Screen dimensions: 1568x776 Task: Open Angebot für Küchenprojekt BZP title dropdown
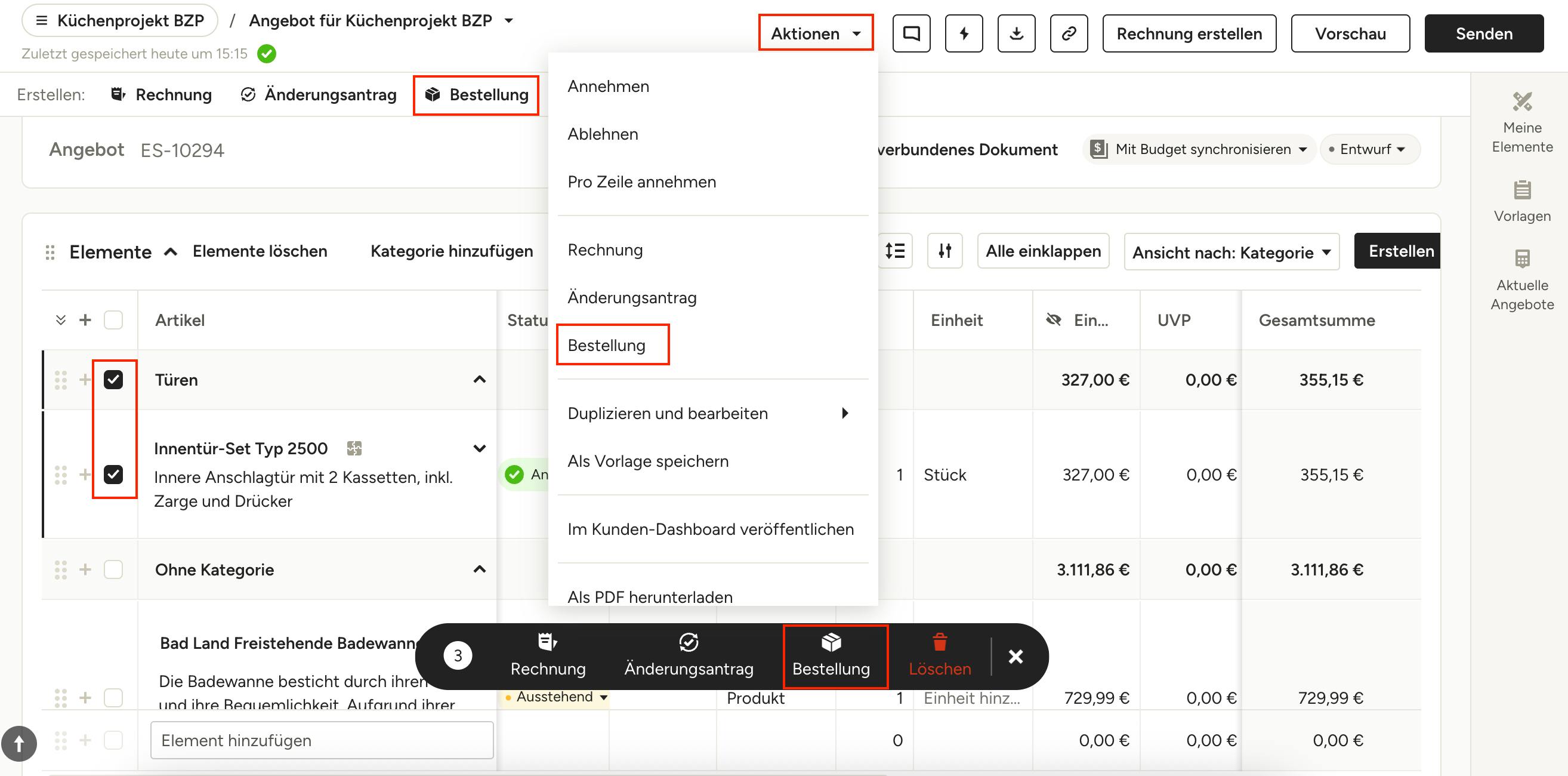click(509, 21)
